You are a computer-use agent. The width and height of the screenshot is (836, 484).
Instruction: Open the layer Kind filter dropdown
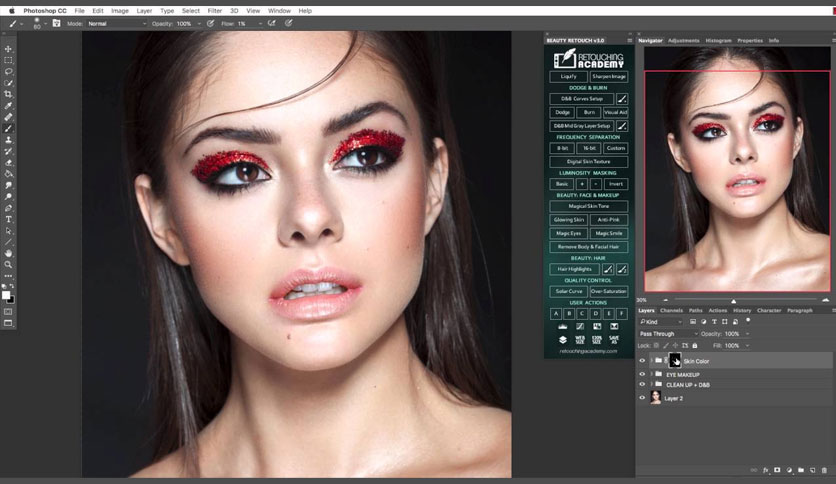(x=661, y=321)
